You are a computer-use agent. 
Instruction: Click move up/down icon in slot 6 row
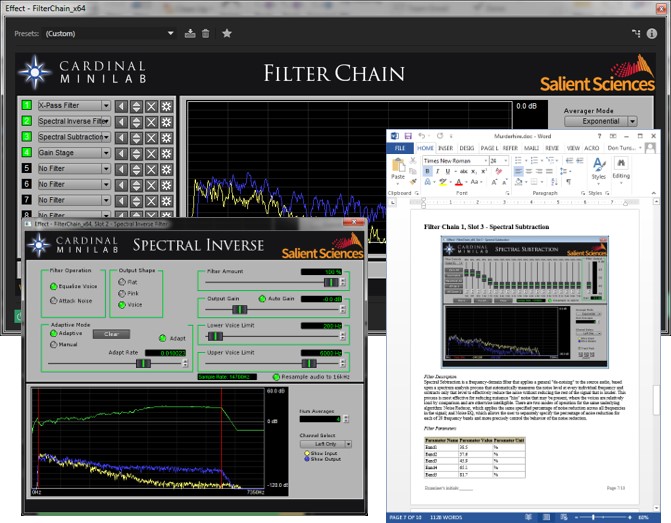pos(136,185)
